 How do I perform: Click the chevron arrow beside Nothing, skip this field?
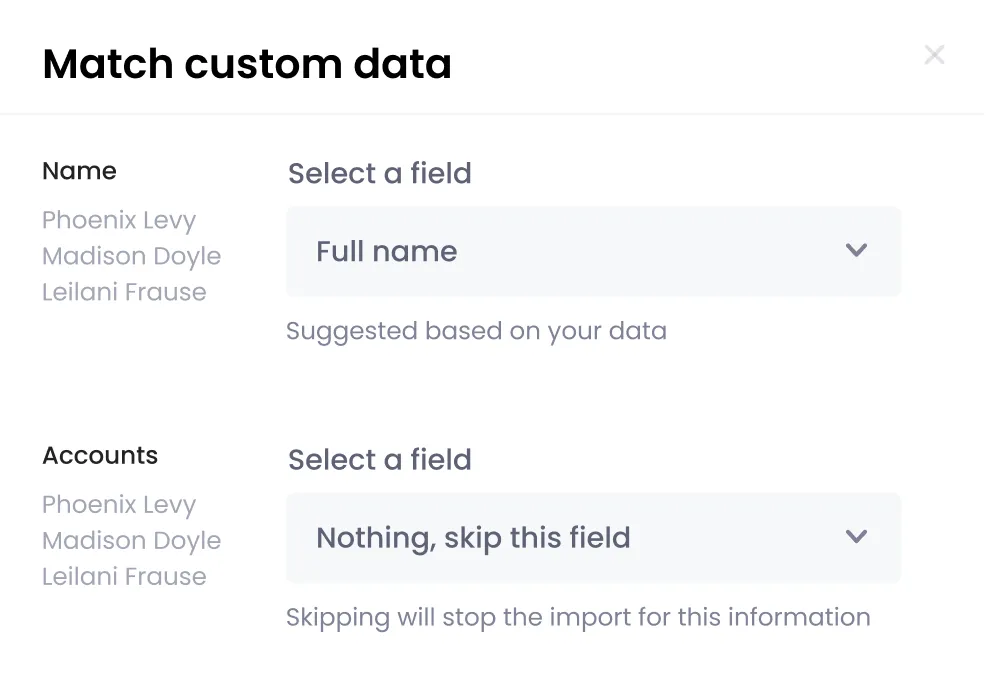click(856, 537)
